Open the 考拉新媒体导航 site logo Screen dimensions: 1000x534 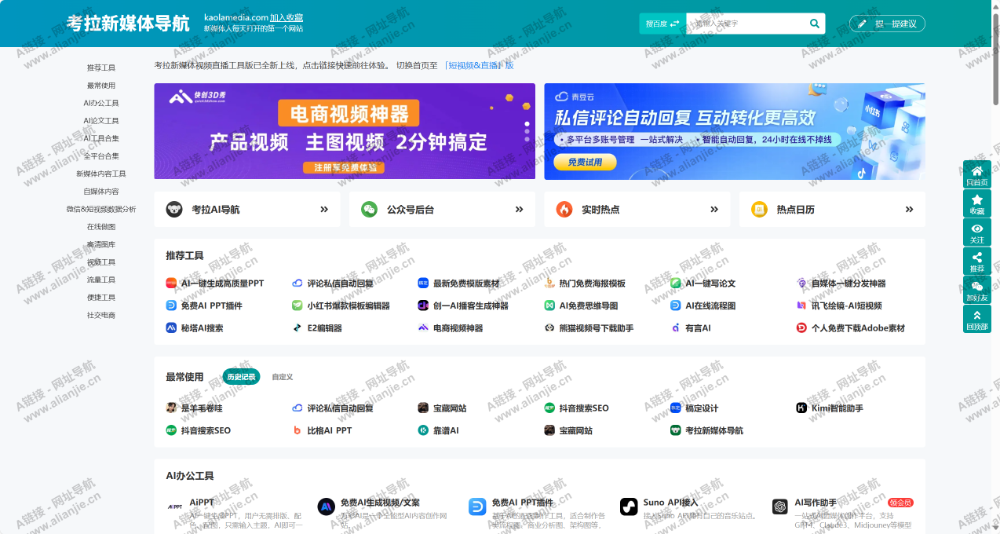[128, 24]
